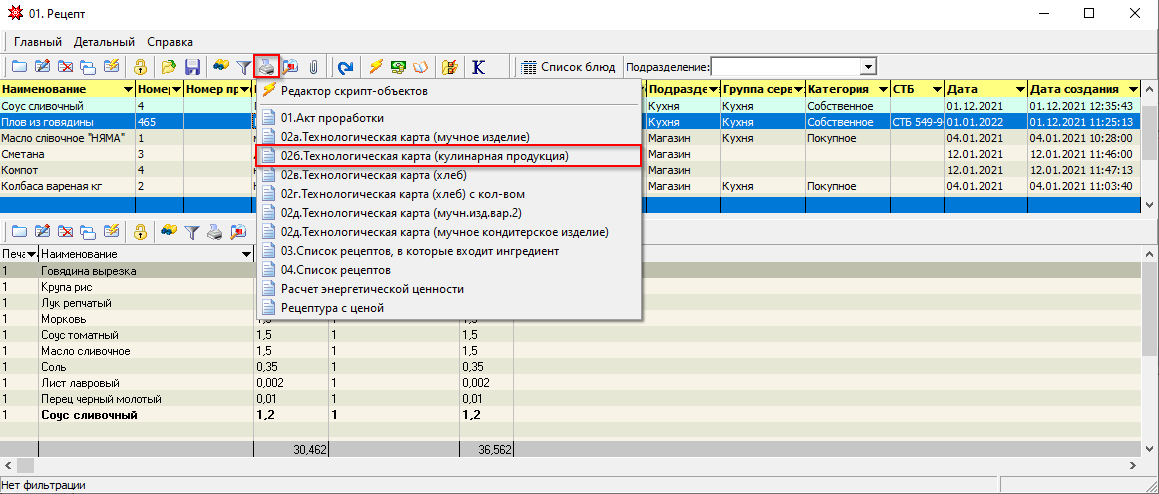Open the Категория column filter dropdown
This screenshot has width=1159, height=494.
click(881, 89)
